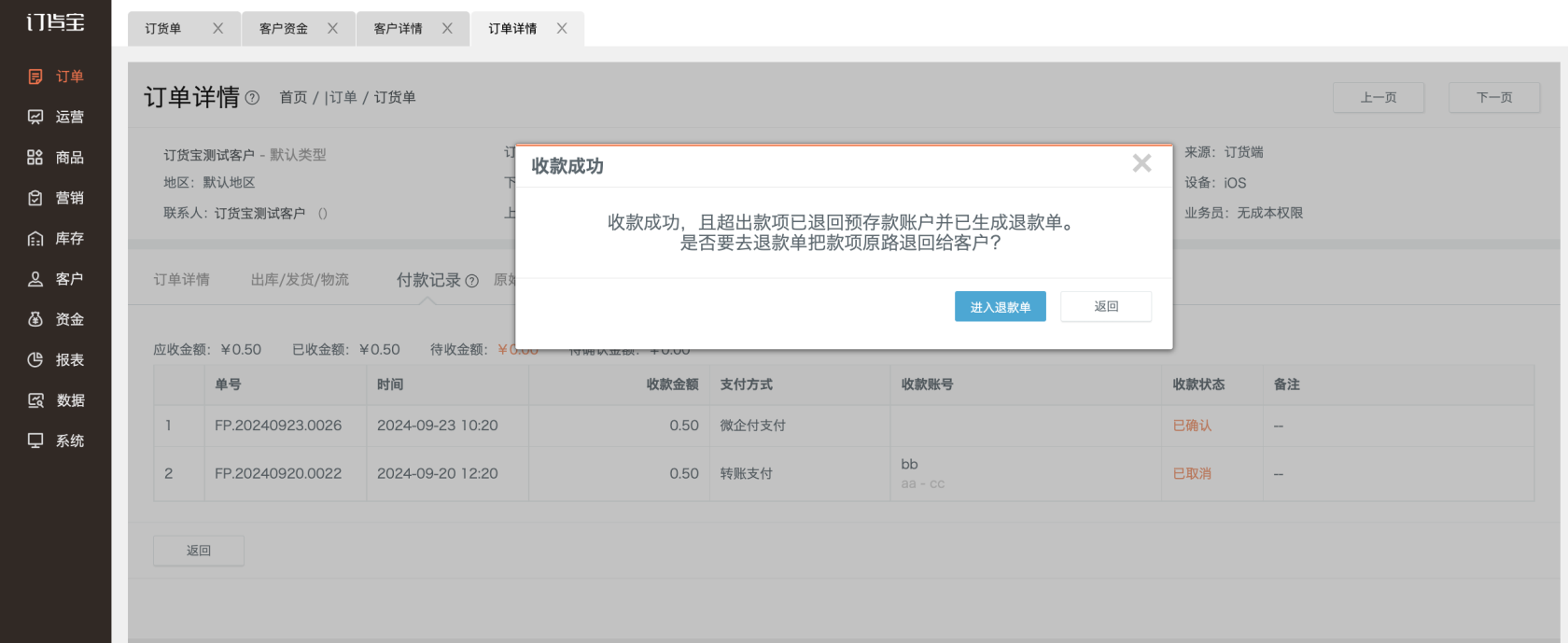Image resolution: width=1568 pixels, height=643 pixels.
Task: Close the 订货单 tab
Action: (x=217, y=29)
